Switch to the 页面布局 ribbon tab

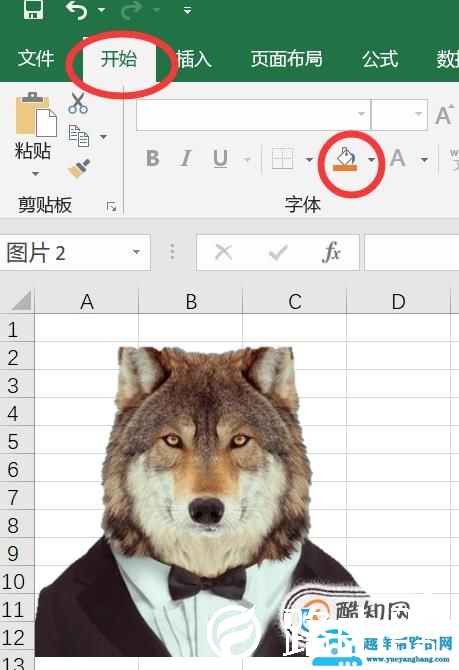point(286,59)
